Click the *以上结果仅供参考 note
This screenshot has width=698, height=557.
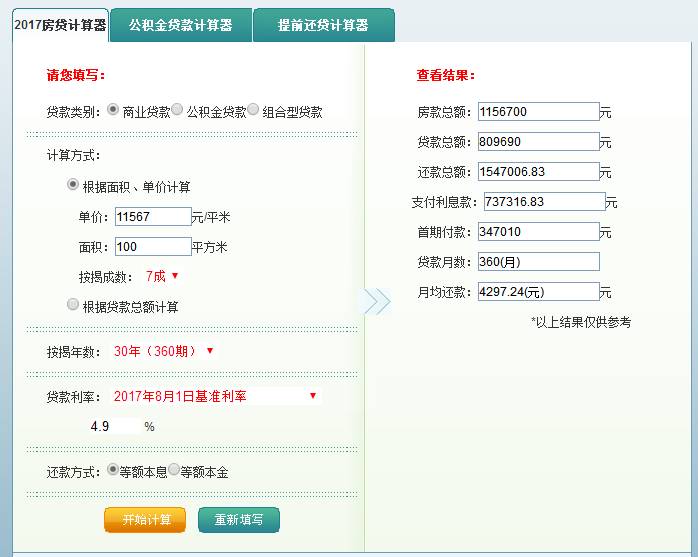pyautogui.click(x=581, y=322)
